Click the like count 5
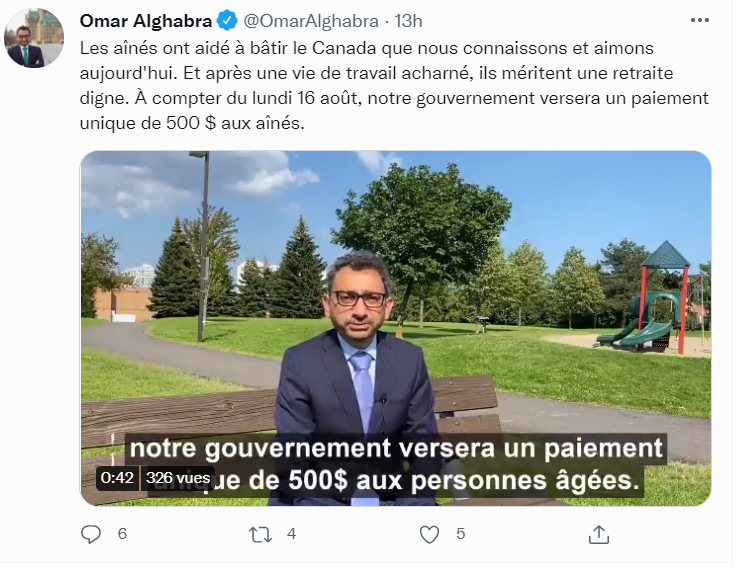This screenshot has width=743, height=568. 461,534
